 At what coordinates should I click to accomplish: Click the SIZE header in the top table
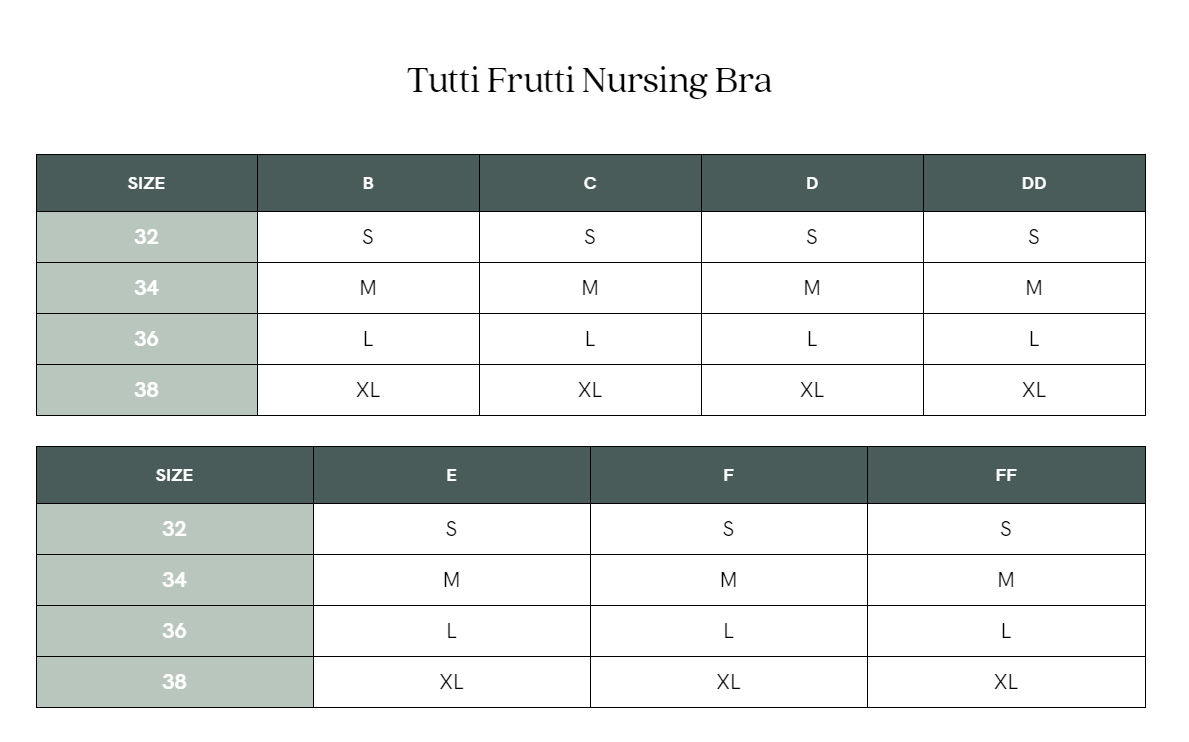147,183
